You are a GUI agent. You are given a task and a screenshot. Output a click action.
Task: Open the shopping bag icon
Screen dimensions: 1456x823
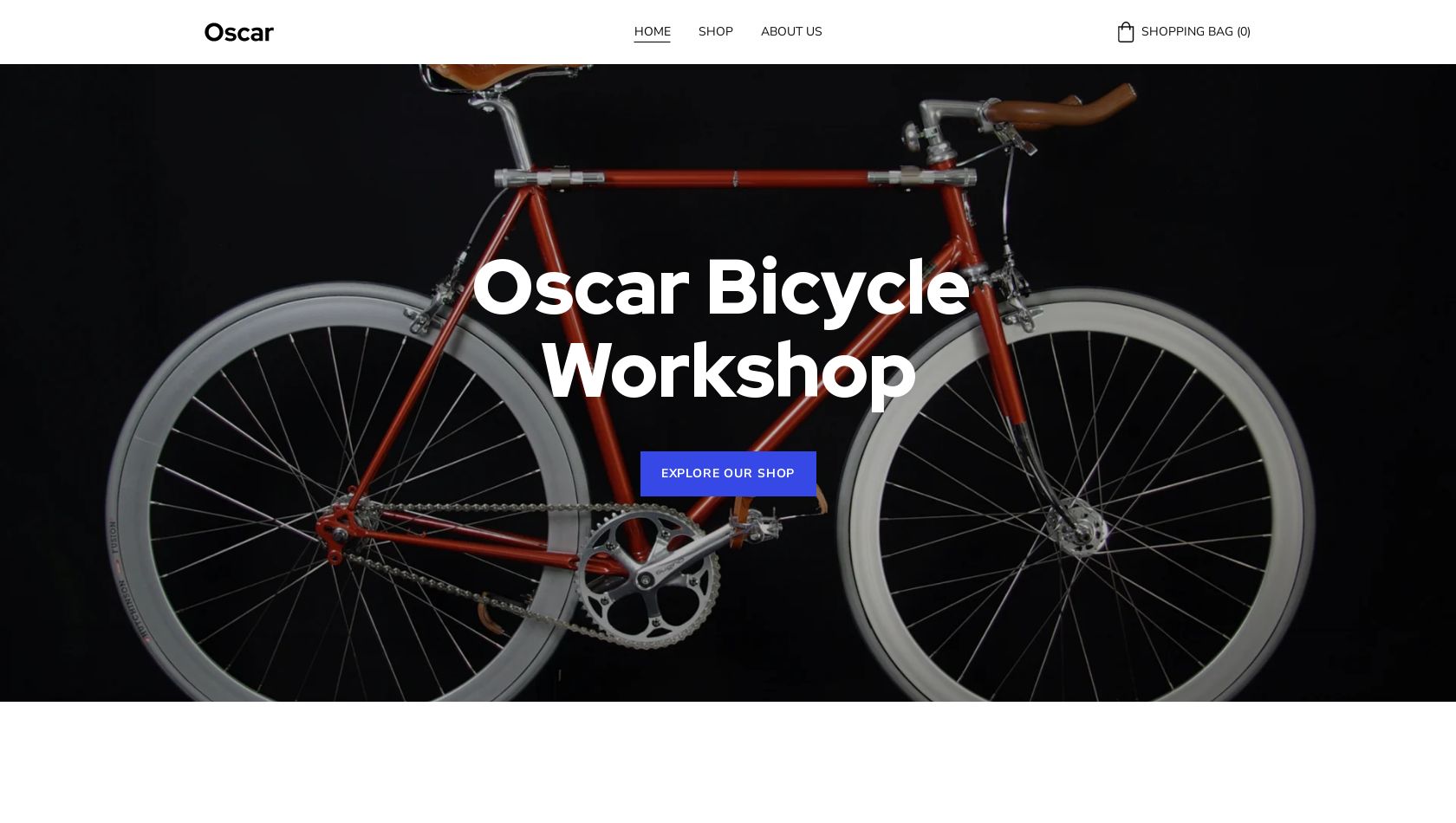[x=1126, y=32]
